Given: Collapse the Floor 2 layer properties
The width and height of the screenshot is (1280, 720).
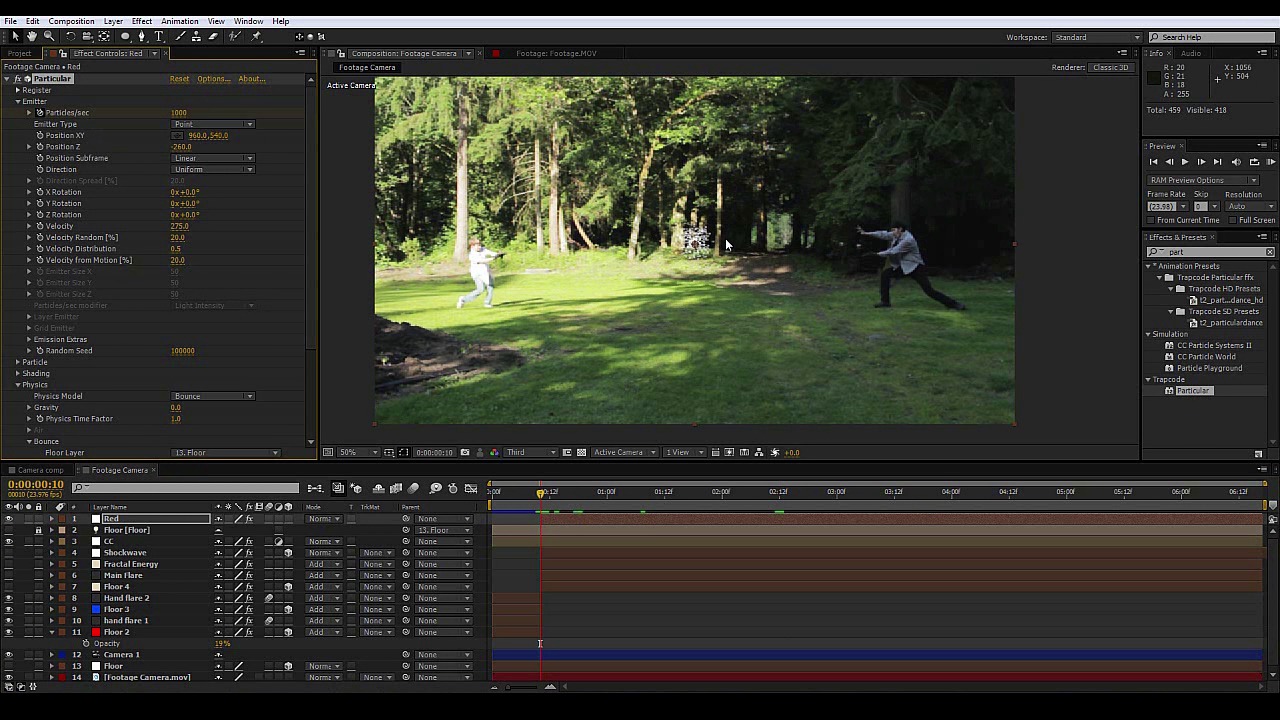Looking at the screenshot, I should 52,632.
